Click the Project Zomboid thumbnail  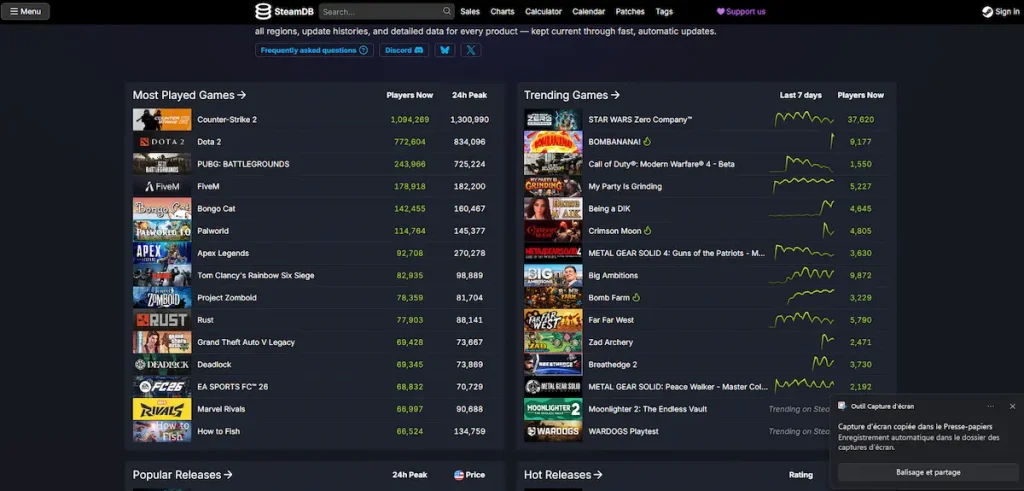tap(162, 297)
